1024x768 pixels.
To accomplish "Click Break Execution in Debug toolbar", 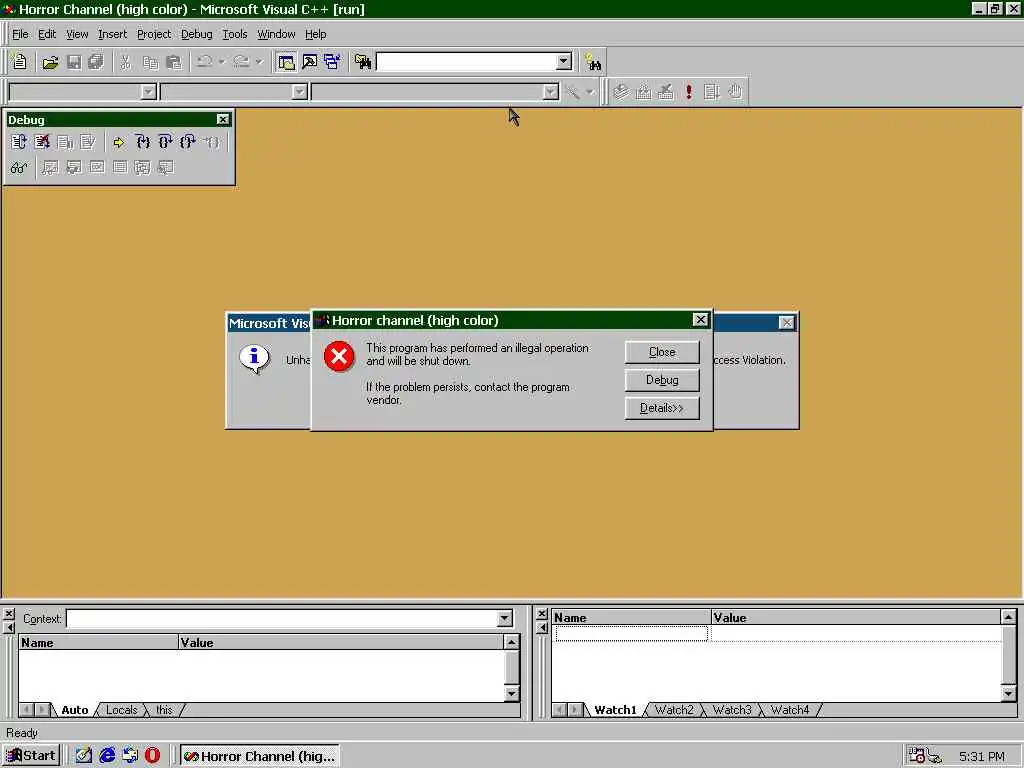I will [65, 142].
